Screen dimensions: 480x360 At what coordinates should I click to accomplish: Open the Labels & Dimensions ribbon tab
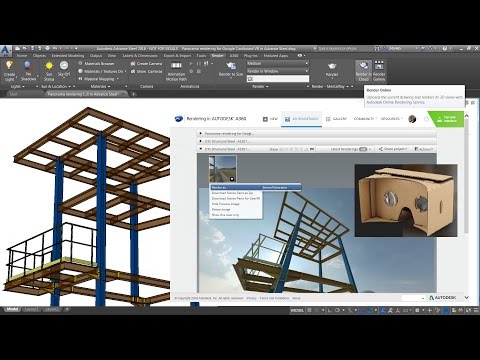pos(140,56)
